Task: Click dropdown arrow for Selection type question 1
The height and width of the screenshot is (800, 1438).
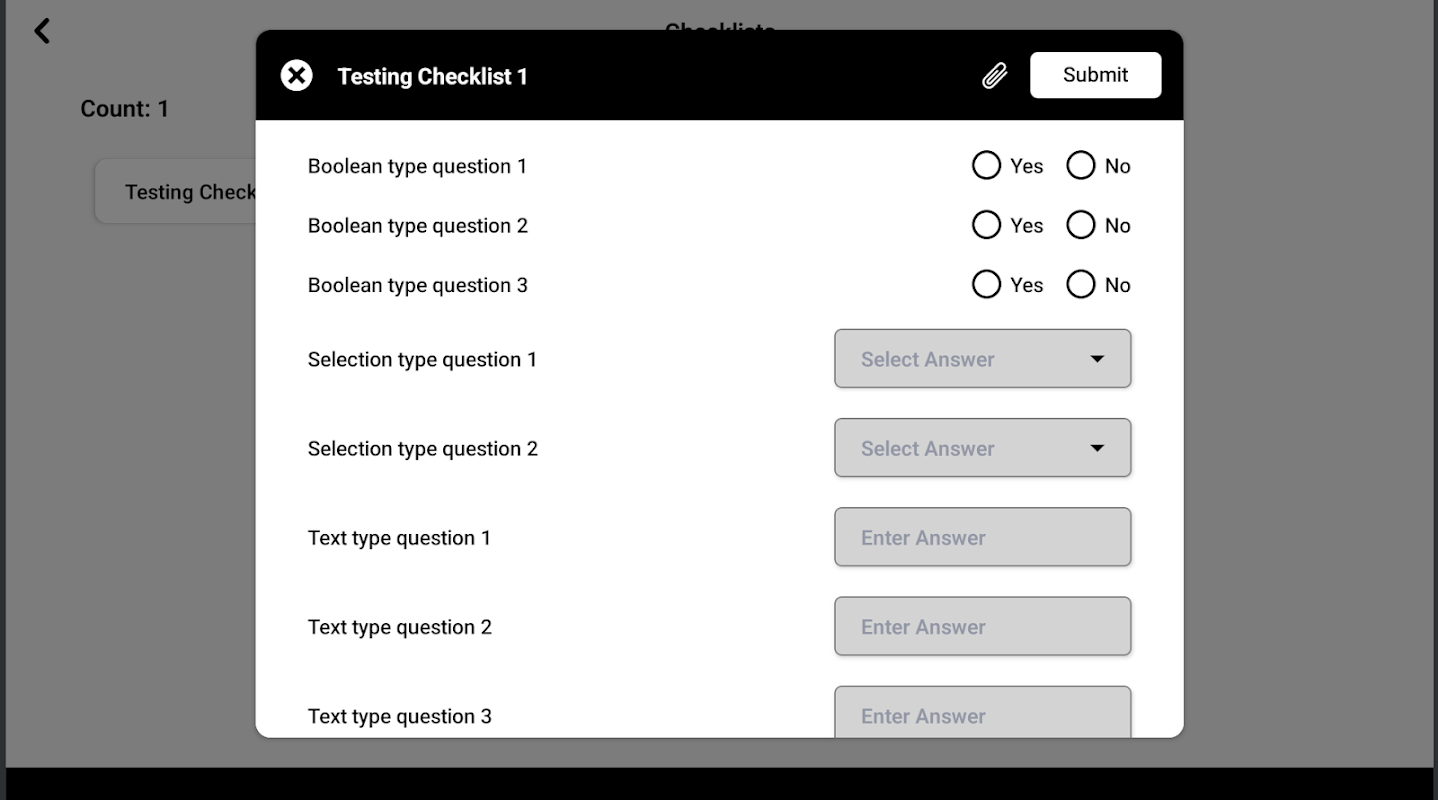Action: [x=1097, y=359]
